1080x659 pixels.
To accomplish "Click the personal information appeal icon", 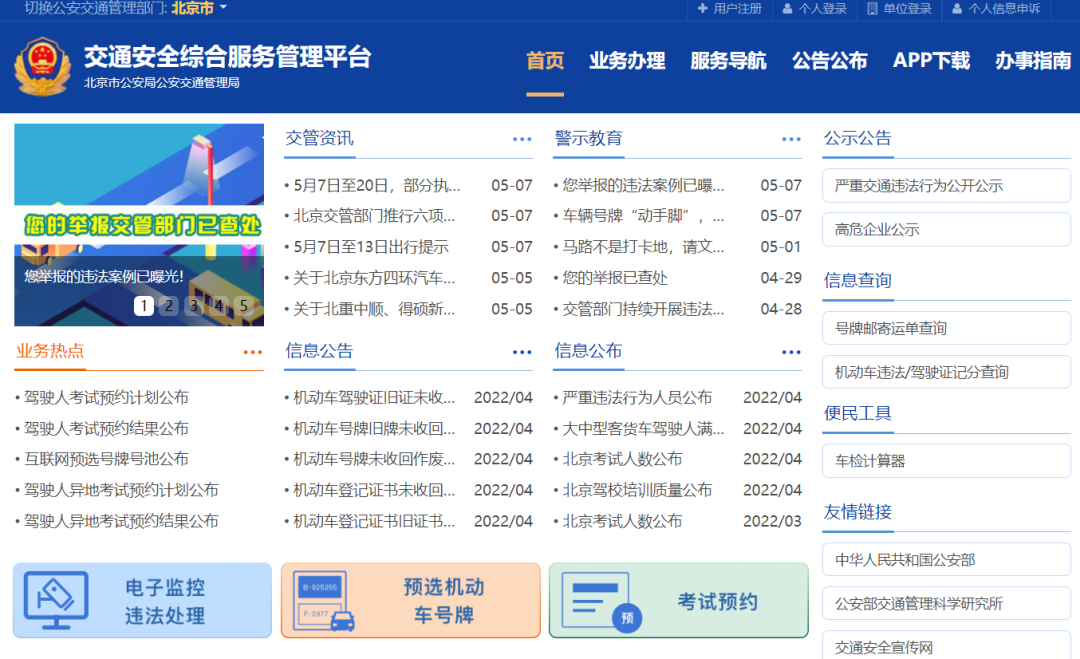I will click(x=957, y=9).
